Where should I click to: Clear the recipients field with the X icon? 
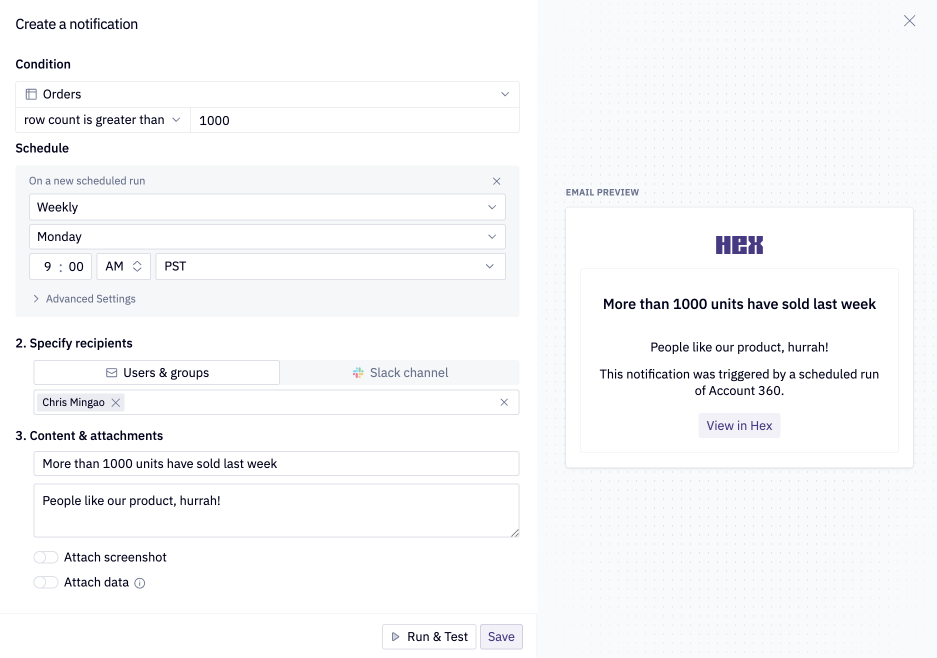click(504, 402)
